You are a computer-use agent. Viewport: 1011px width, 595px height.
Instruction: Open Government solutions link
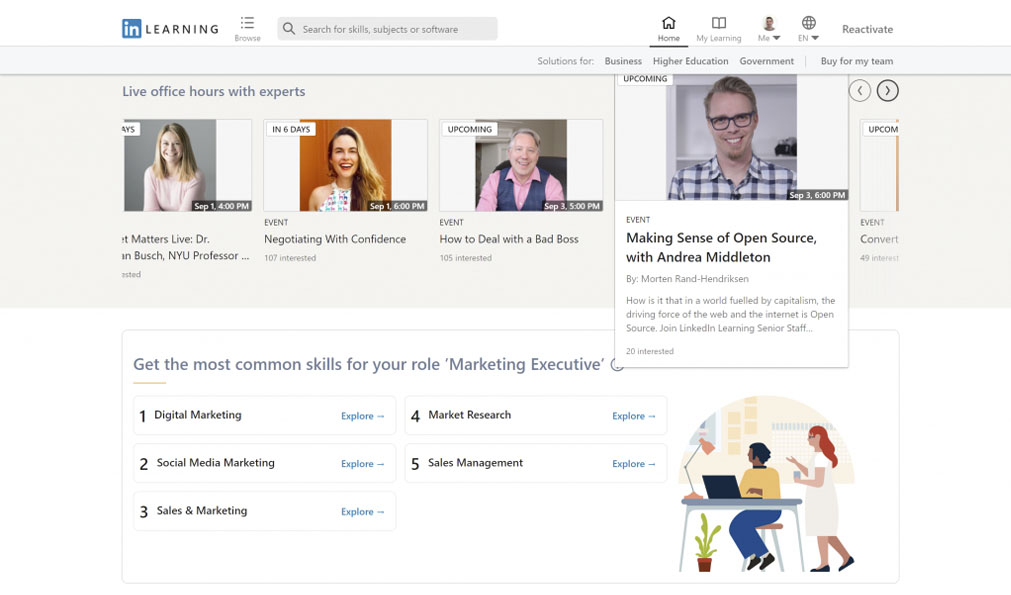click(767, 61)
